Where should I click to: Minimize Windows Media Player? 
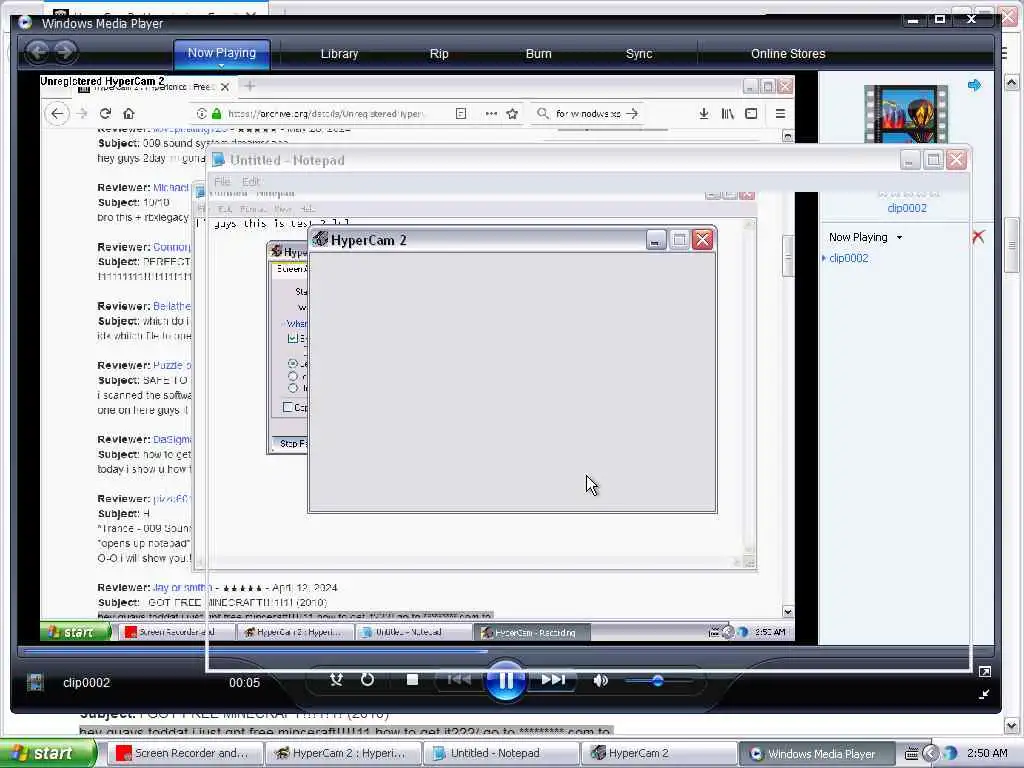913,21
